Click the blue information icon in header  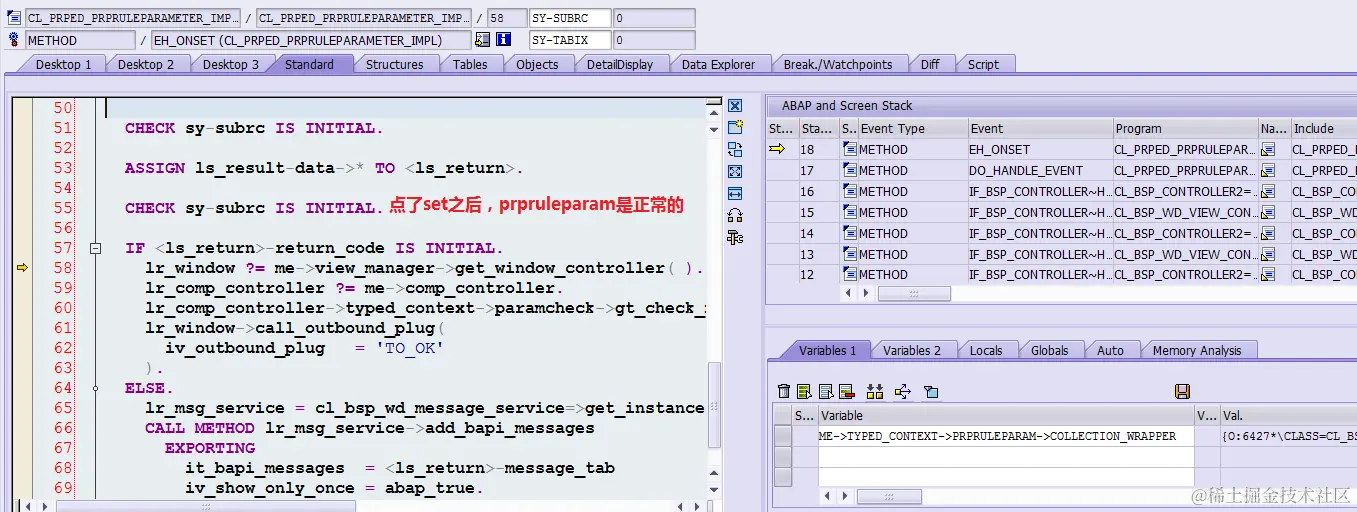pyautogui.click(x=504, y=40)
